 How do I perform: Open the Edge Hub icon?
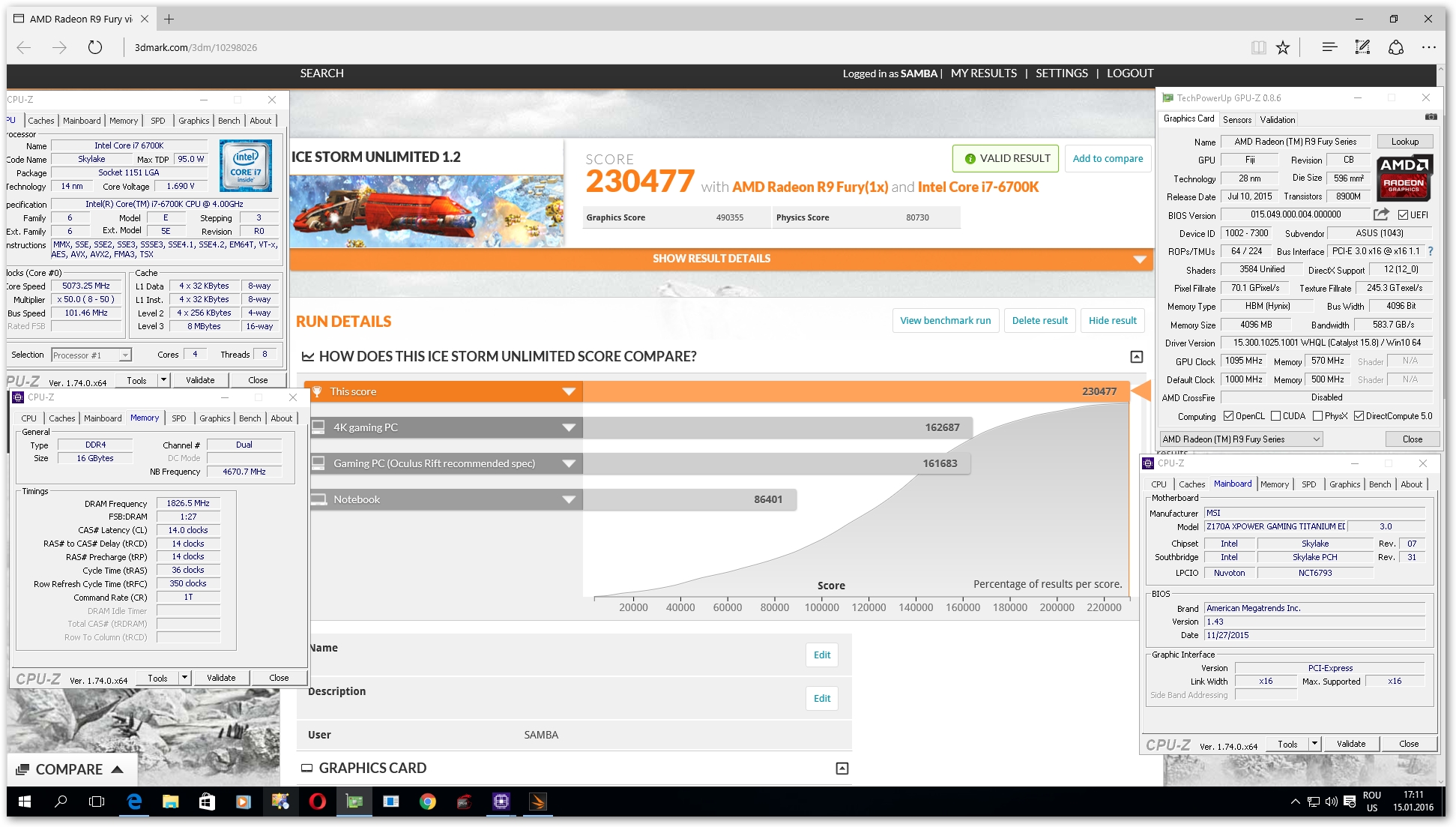tap(1329, 47)
